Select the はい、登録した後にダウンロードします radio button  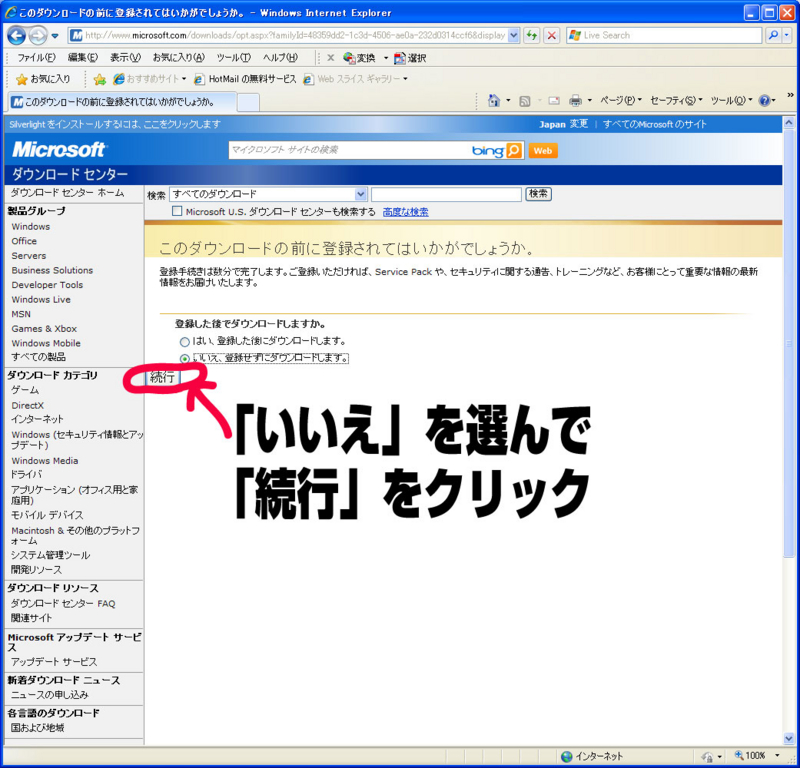[x=184, y=341]
